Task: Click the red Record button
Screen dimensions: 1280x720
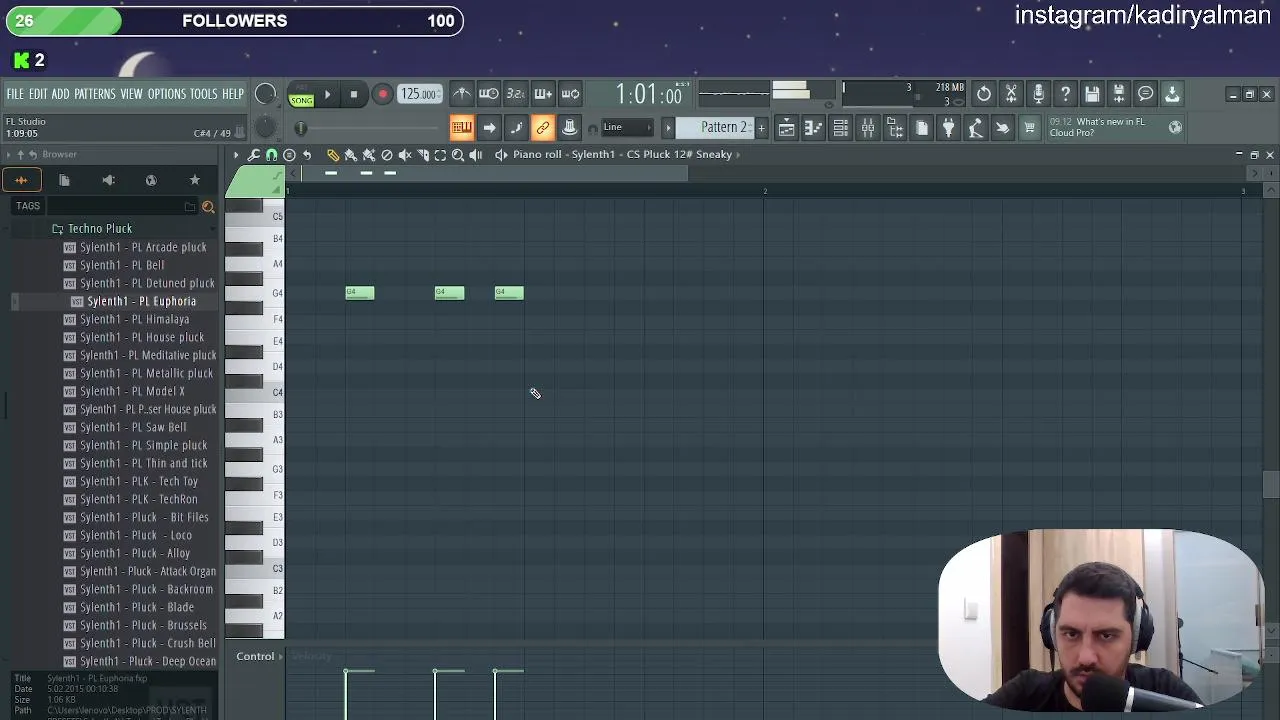Action: point(382,95)
